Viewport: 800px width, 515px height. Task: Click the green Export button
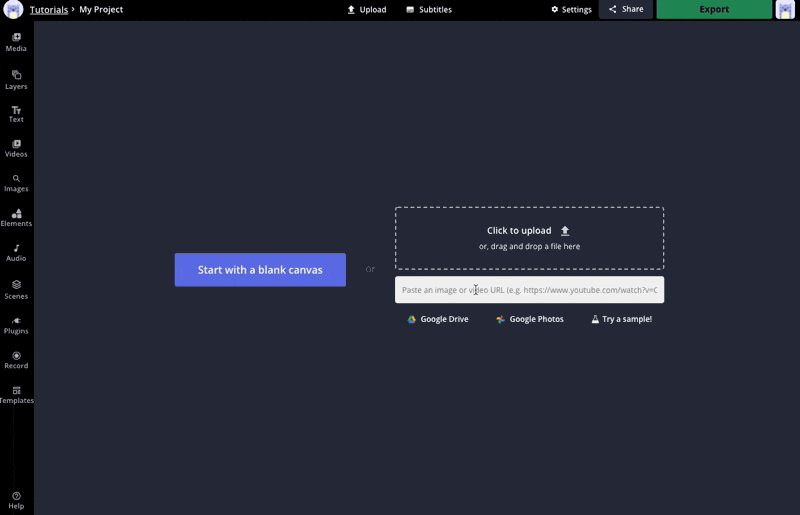click(714, 9)
